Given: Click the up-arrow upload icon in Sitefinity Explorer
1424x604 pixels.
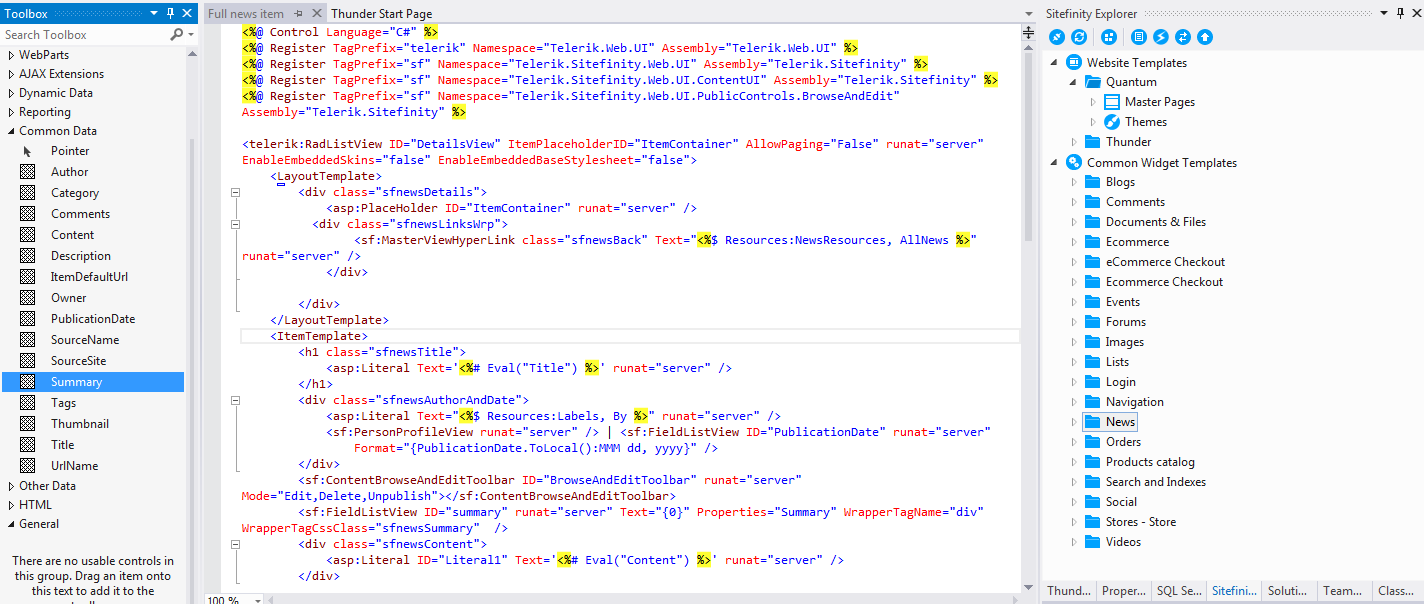Looking at the screenshot, I should pos(1205,37).
